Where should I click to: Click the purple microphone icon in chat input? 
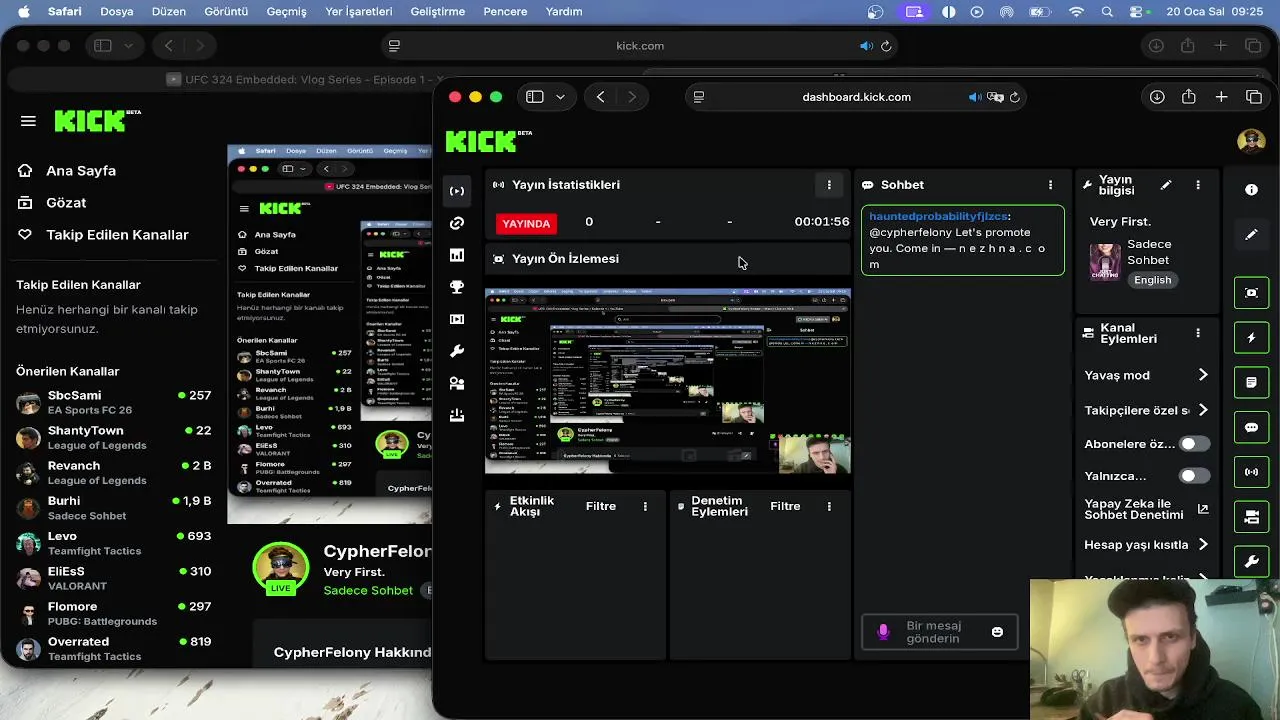coord(883,632)
